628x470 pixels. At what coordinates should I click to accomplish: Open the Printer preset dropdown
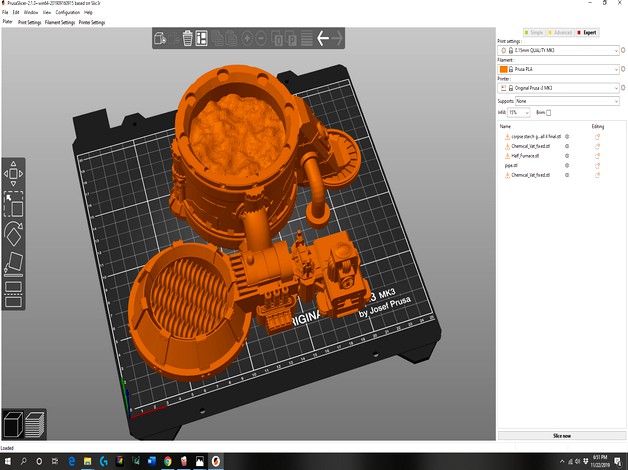558,88
